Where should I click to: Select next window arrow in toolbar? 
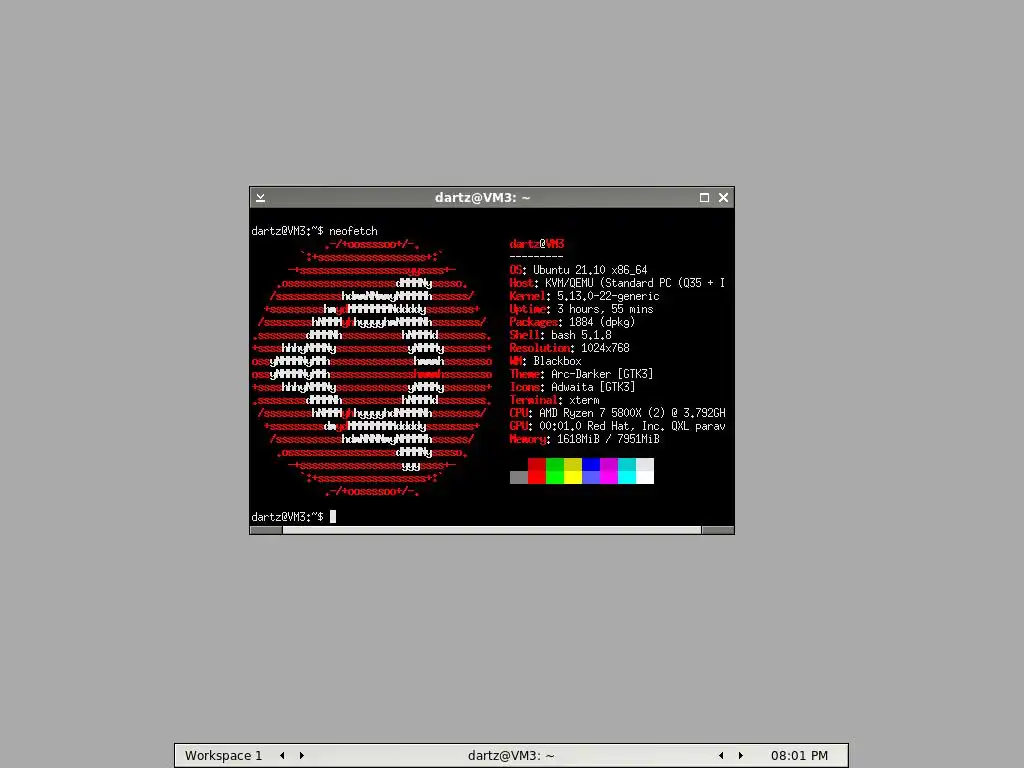[x=741, y=756]
